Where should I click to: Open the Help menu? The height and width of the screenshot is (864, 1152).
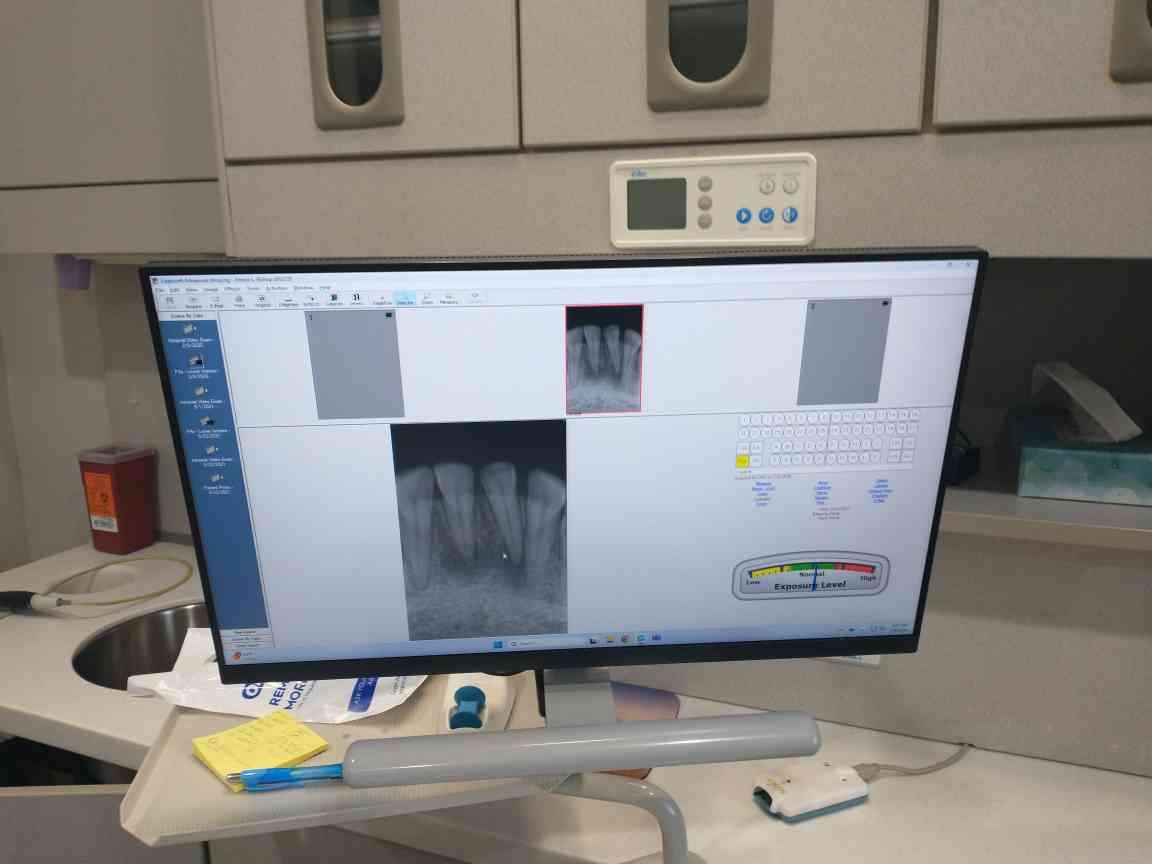325,287
